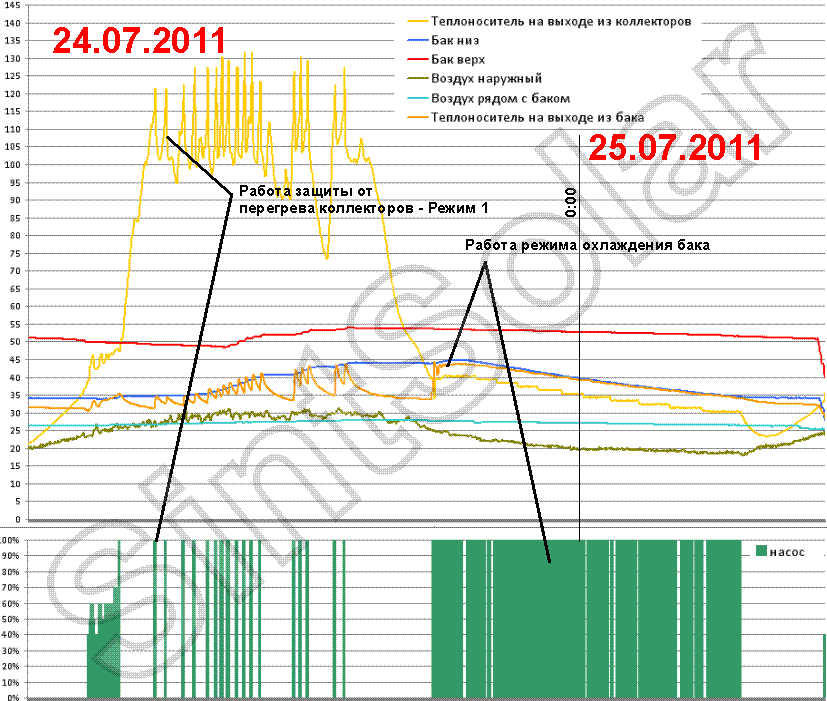Click the 130 label on the temperature axis
Viewport: 827px width, 701px height.
[12, 59]
